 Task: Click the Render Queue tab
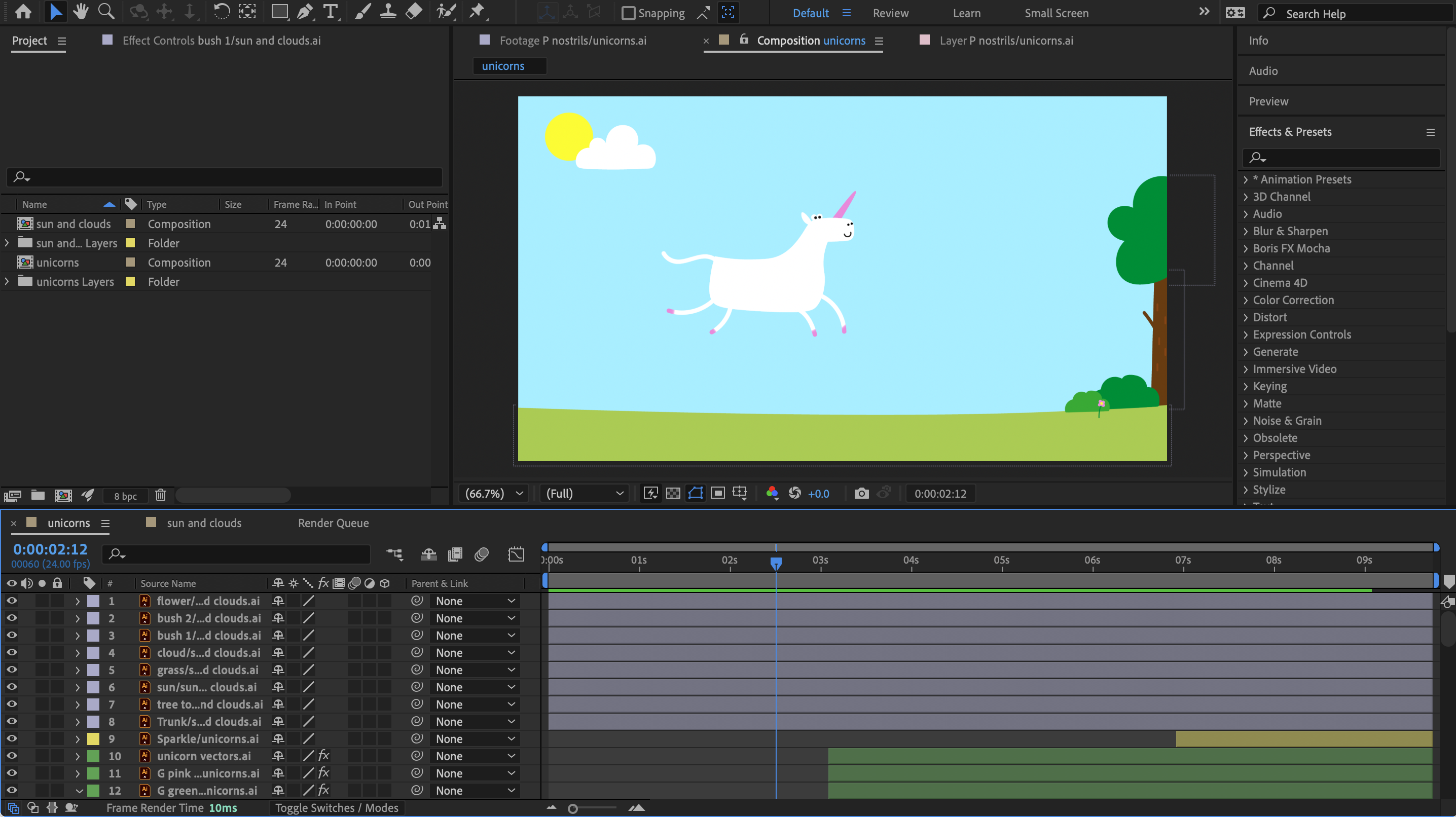coord(332,522)
